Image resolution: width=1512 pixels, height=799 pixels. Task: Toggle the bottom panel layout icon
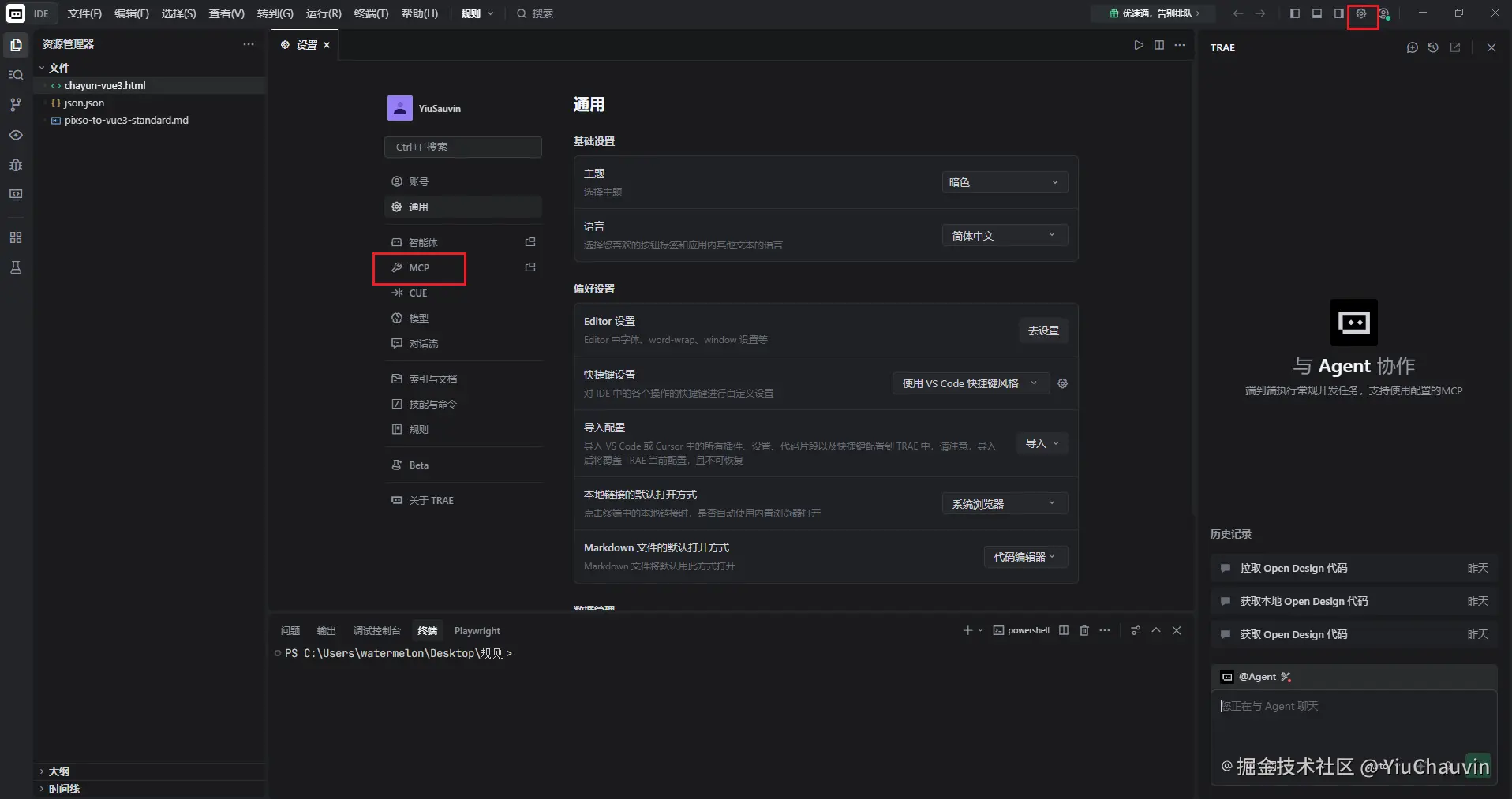[1317, 13]
